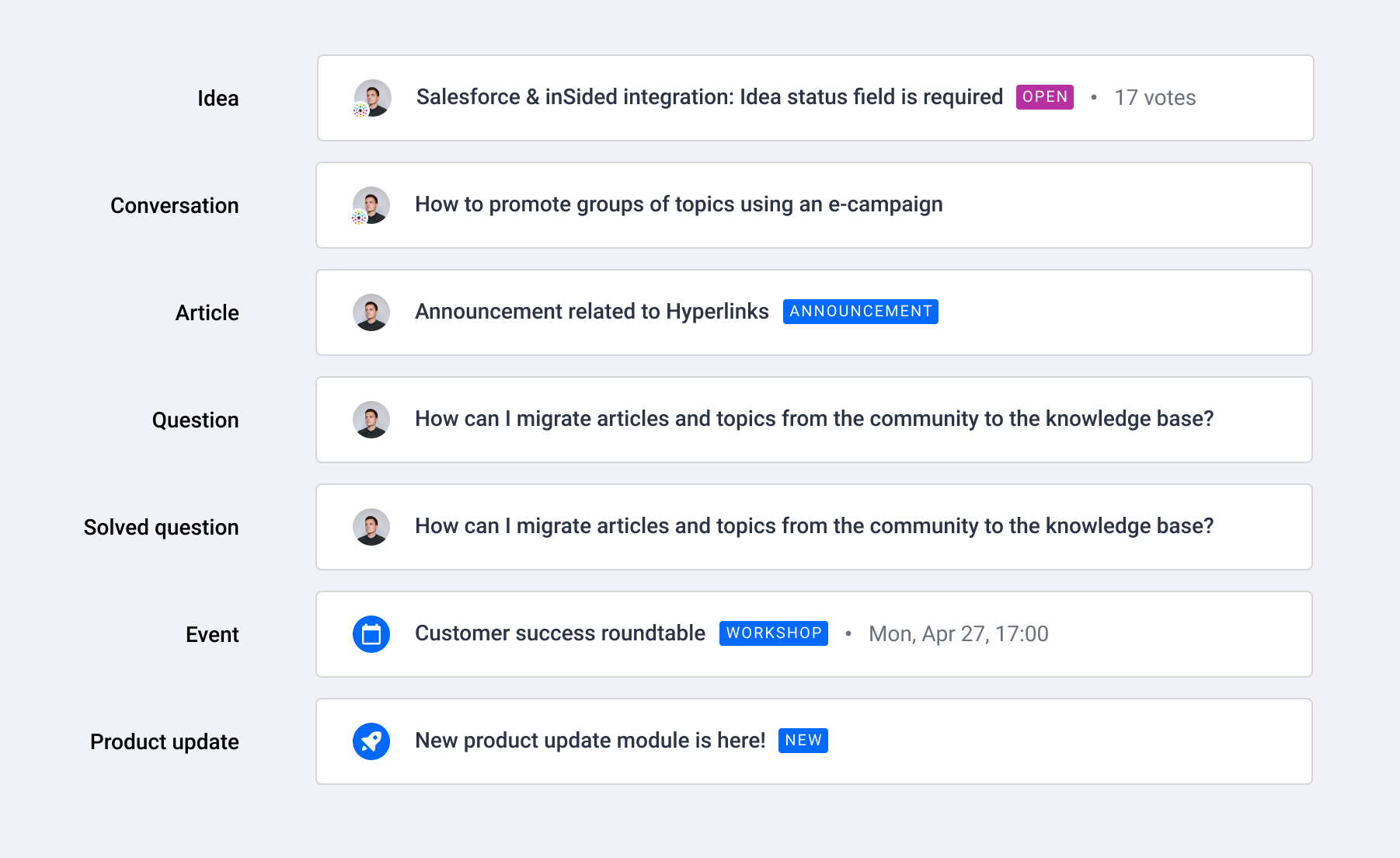Click the avatar beside the e-campaign conversation

(371, 205)
